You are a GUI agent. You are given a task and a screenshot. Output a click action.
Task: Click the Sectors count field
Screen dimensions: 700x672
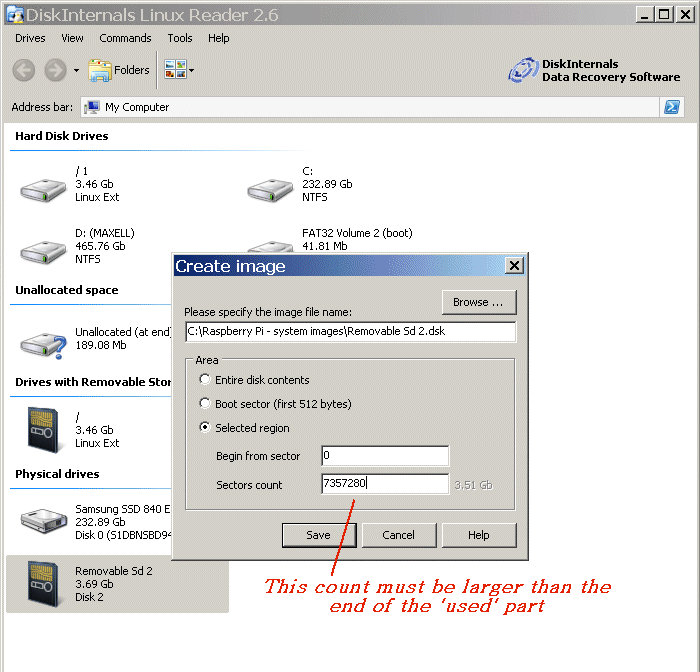(385, 484)
